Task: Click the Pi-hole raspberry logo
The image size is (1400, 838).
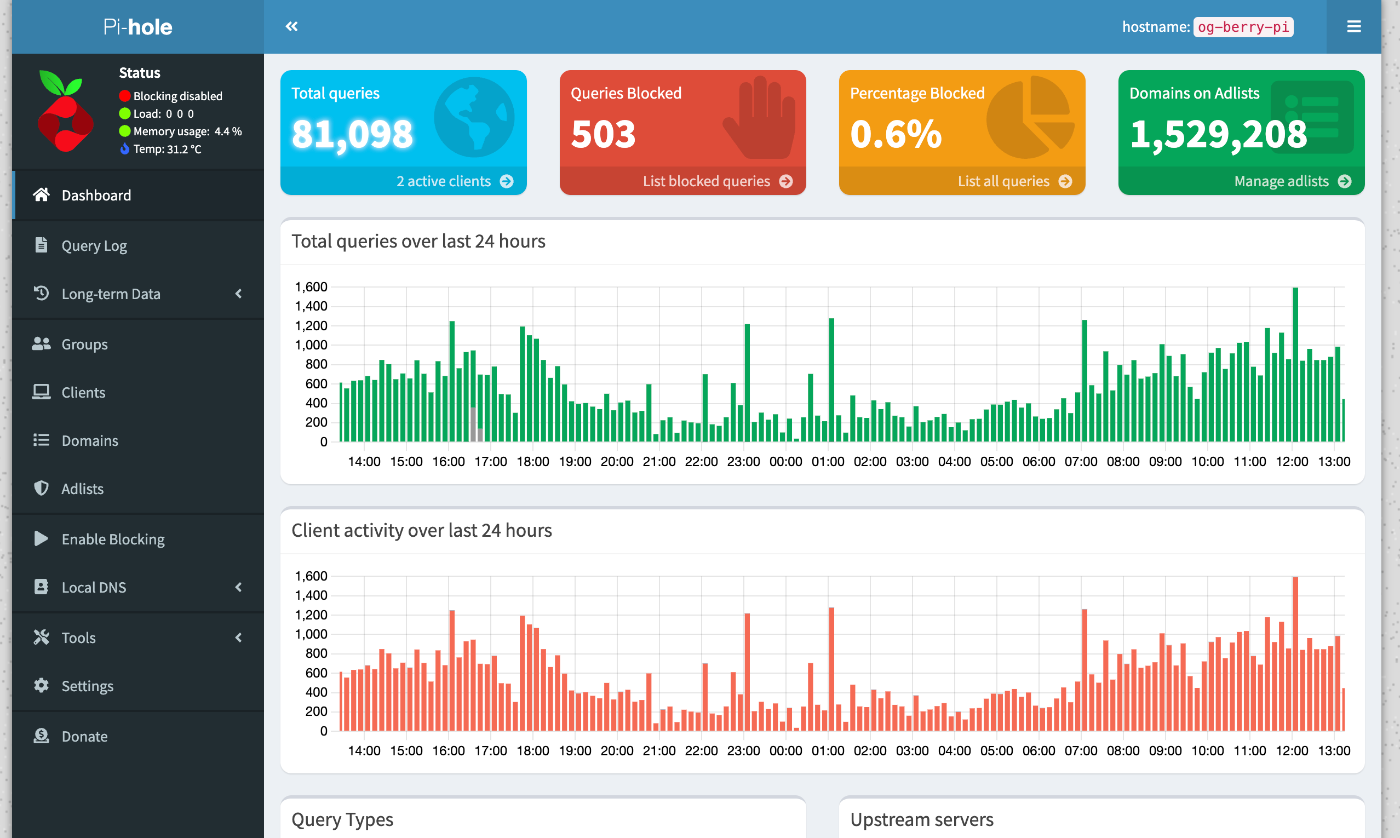Action: pos(65,110)
